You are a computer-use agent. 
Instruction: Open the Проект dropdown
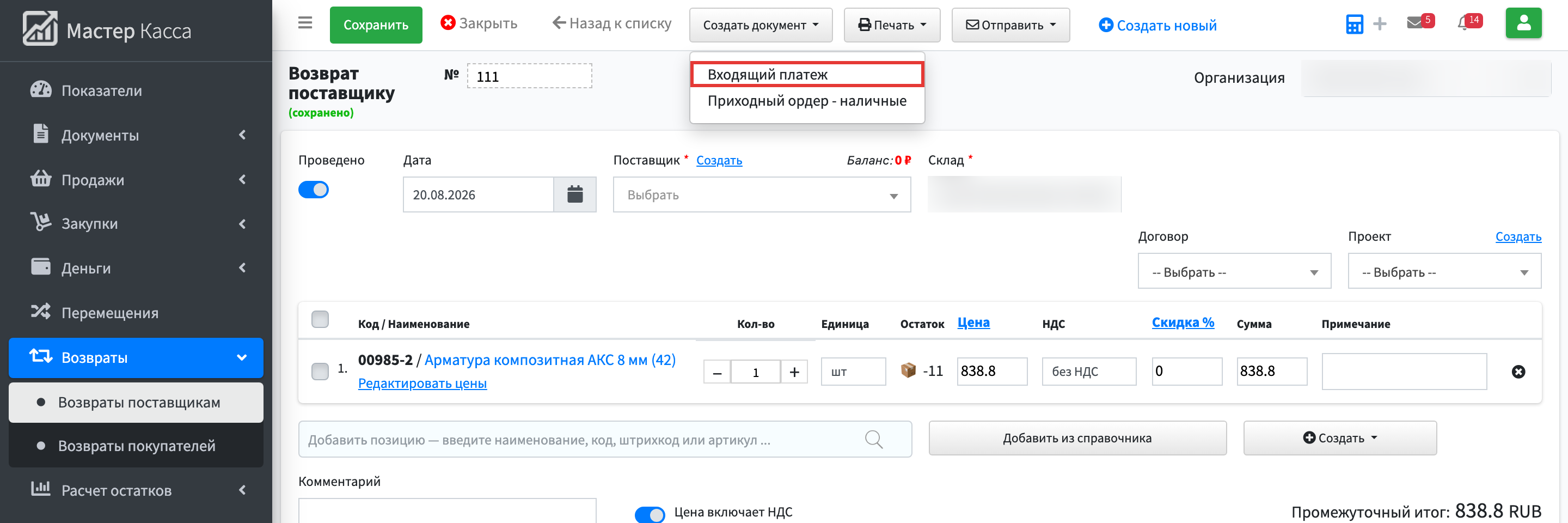point(1444,271)
